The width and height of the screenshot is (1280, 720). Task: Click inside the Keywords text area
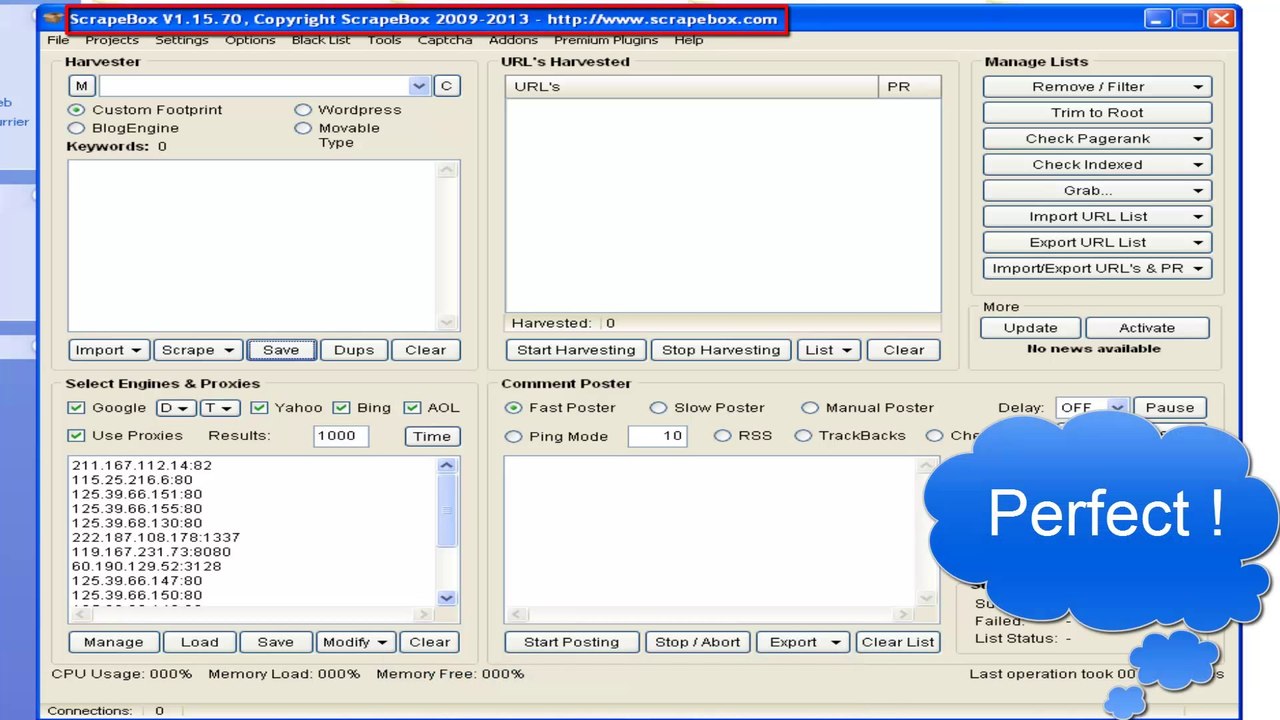pyautogui.click(x=253, y=245)
